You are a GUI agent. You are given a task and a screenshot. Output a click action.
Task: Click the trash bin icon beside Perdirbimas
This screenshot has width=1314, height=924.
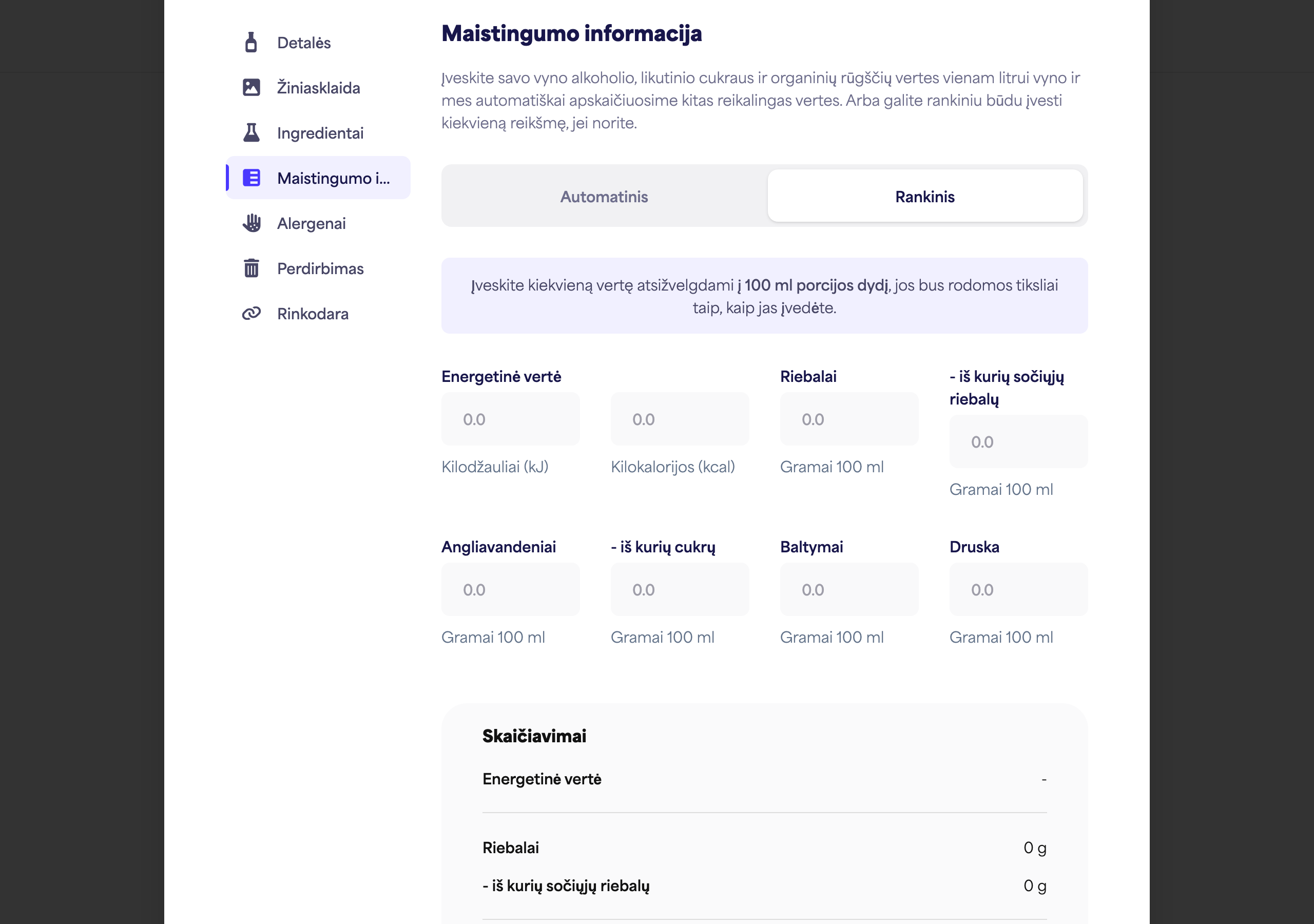coord(251,268)
